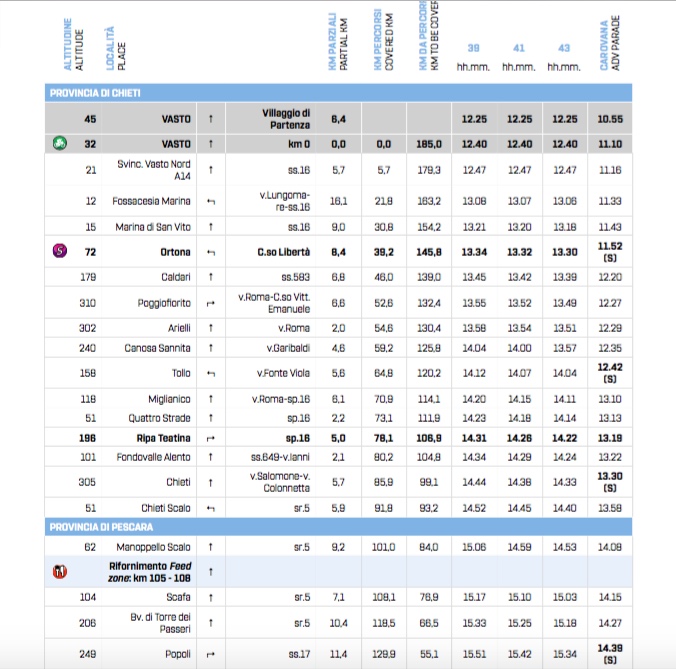Click the left-turn arrow in Fossacesia Marina row
This screenshot has width=676, height=669.
click(210, 201)
